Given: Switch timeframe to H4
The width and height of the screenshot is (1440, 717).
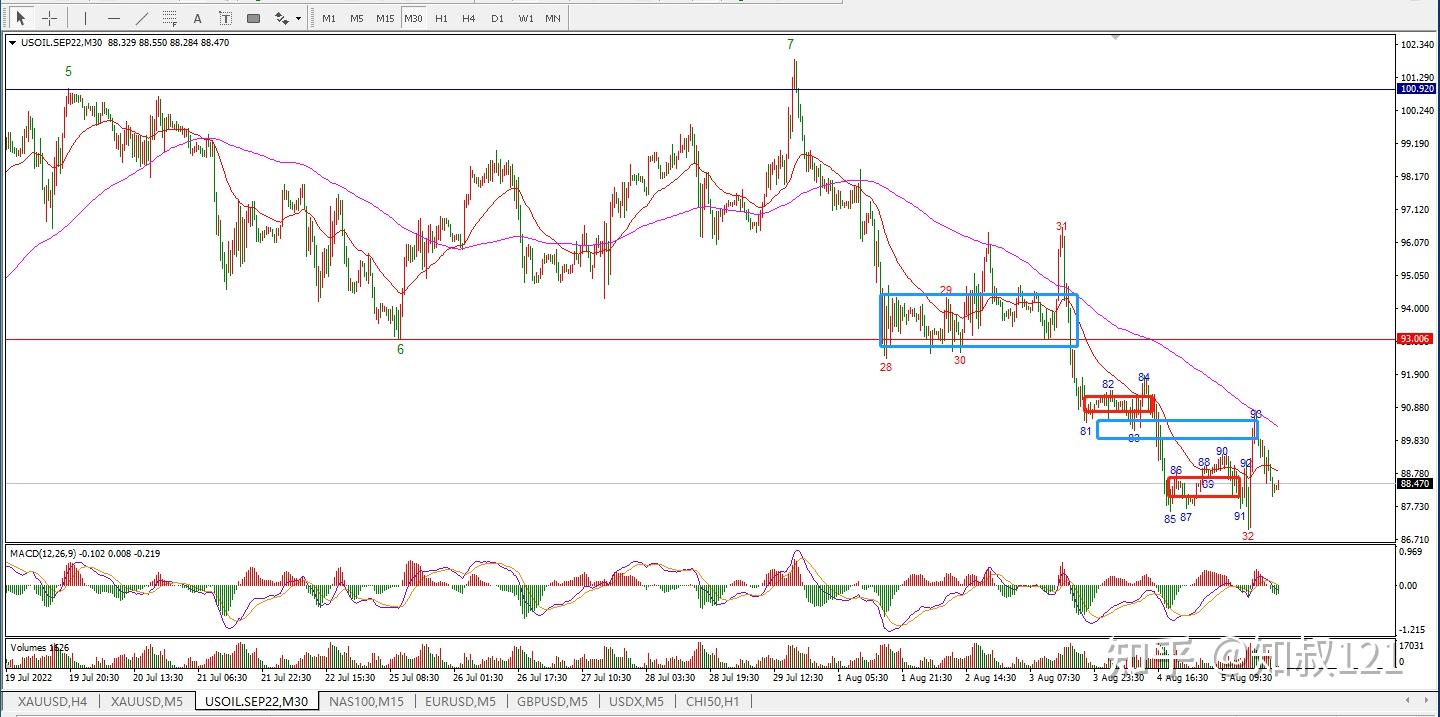Looking at the screenshot, I should click(468, 18).
